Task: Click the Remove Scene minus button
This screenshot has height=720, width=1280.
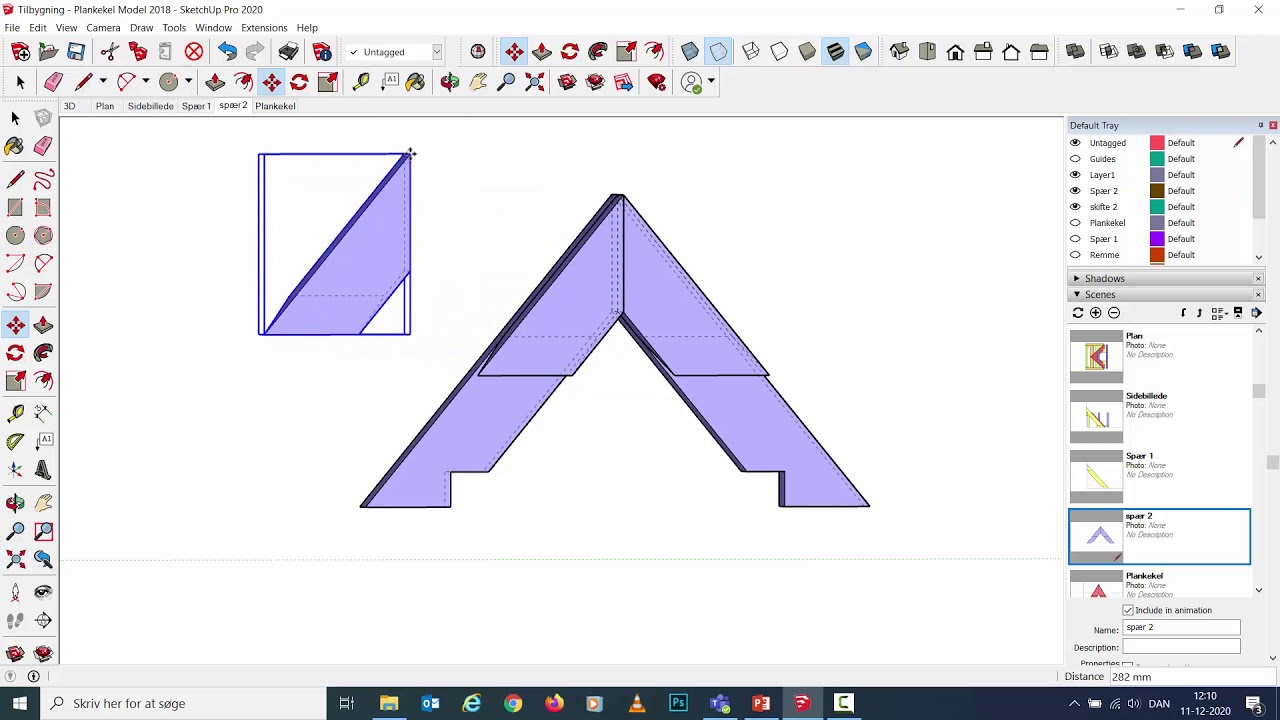Action: point(1114,313)
